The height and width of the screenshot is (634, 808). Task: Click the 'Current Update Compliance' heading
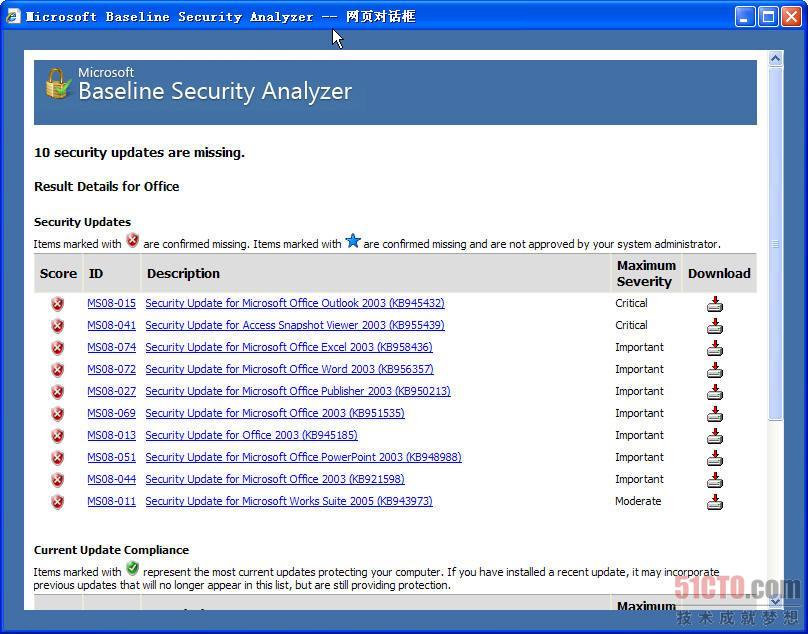coord(111,550)
